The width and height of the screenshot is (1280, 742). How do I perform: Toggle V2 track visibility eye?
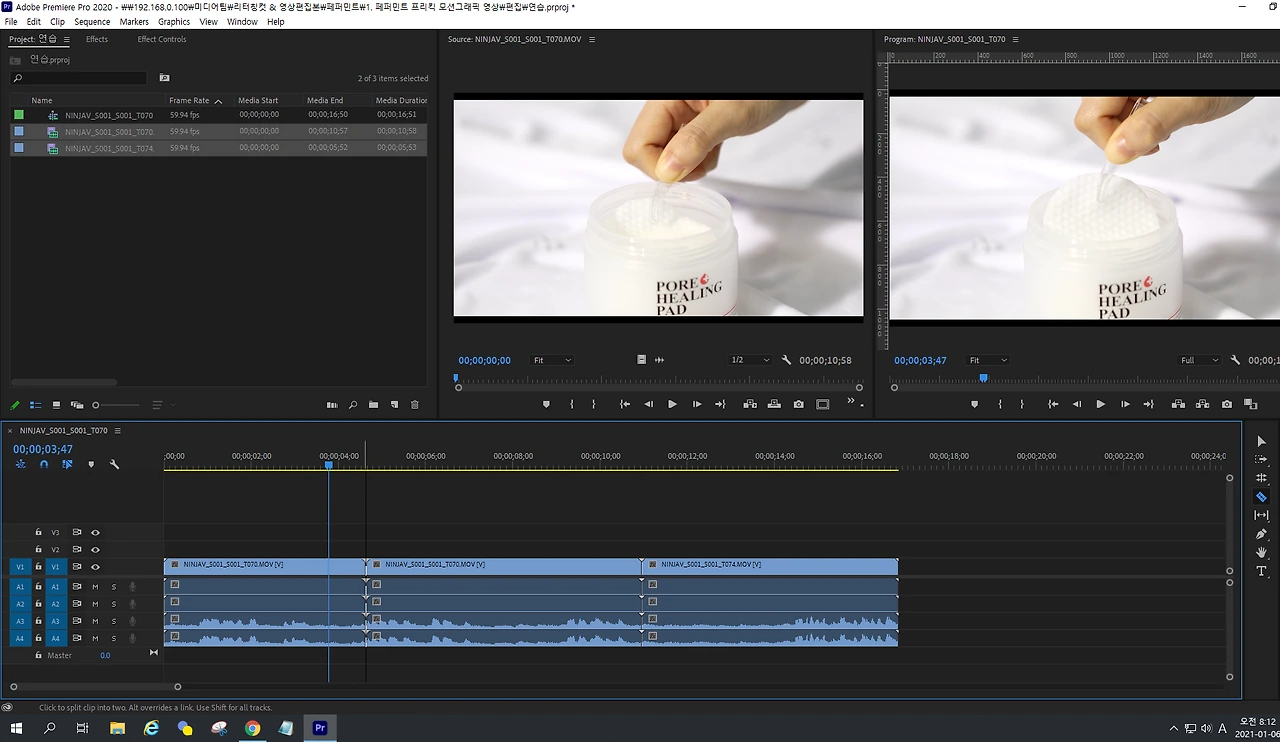click(96, 549)
